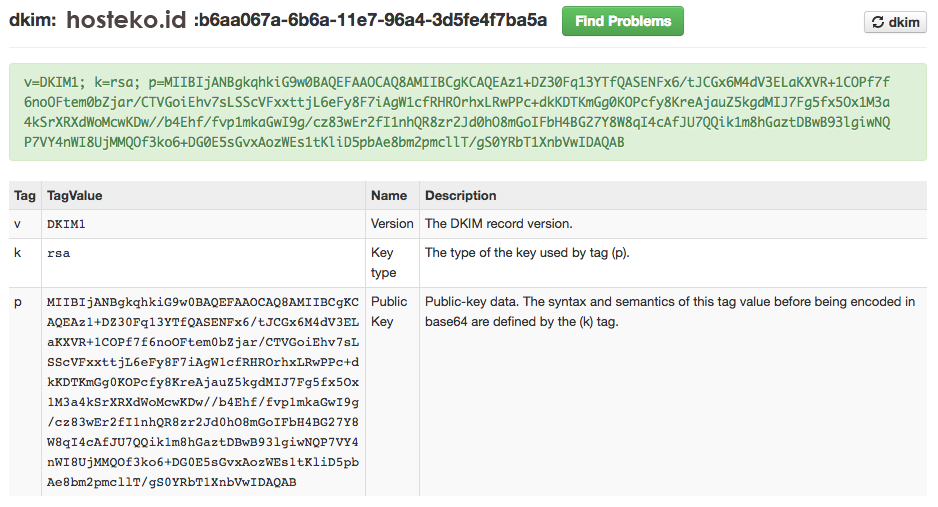Select the TagValue column header
The width and height of the screenshot is (938, 507).
point(75,196)
